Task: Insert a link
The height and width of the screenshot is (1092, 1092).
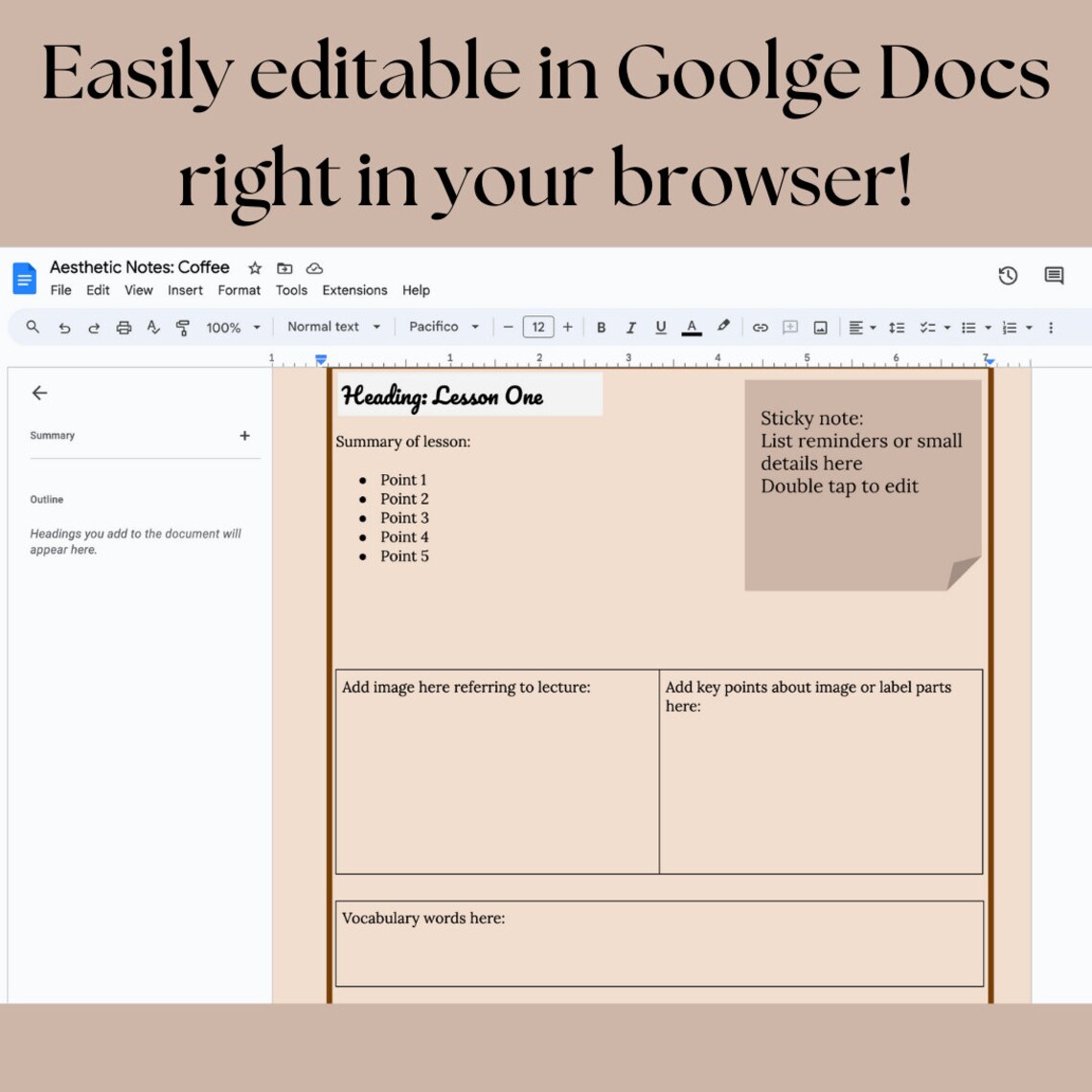Action: [x=761, y=327]
